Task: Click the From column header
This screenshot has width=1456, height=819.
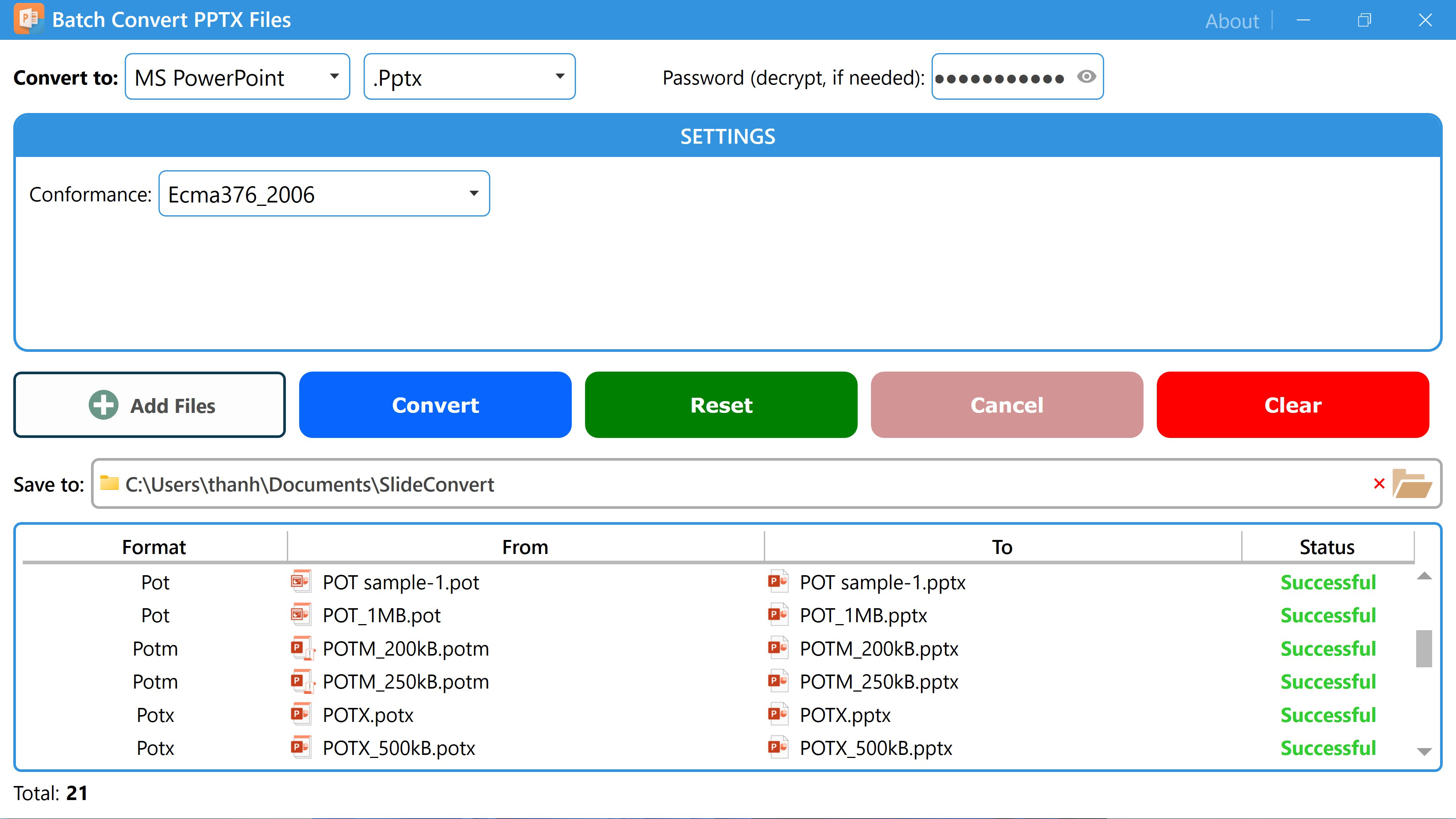Action: coord(526,546)
